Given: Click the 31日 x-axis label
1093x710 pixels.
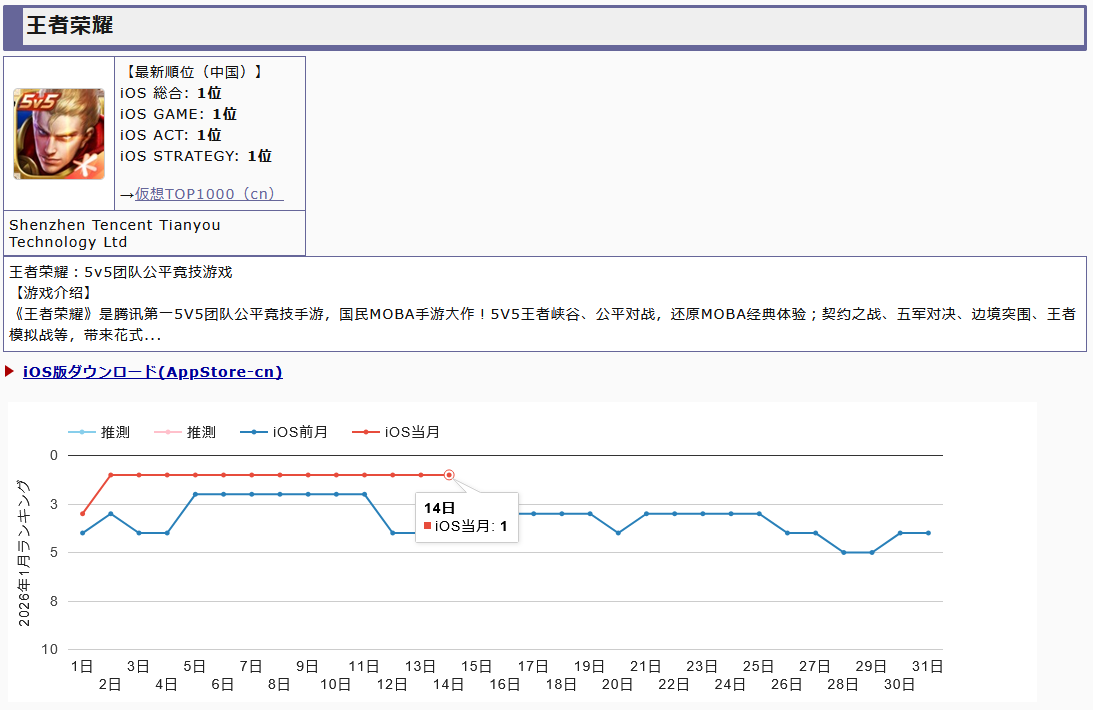Looking at the screenshot, I should click(928, 666).
